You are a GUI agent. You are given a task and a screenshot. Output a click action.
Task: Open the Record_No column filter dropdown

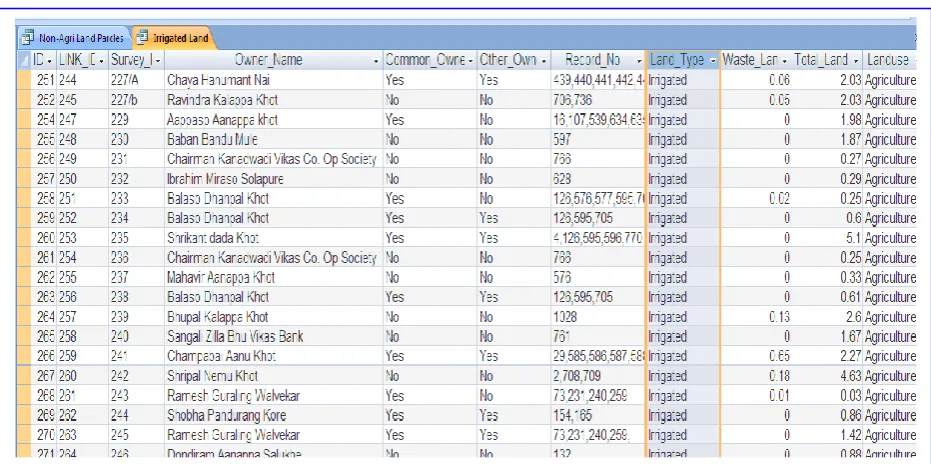click(x=639, y=61)
